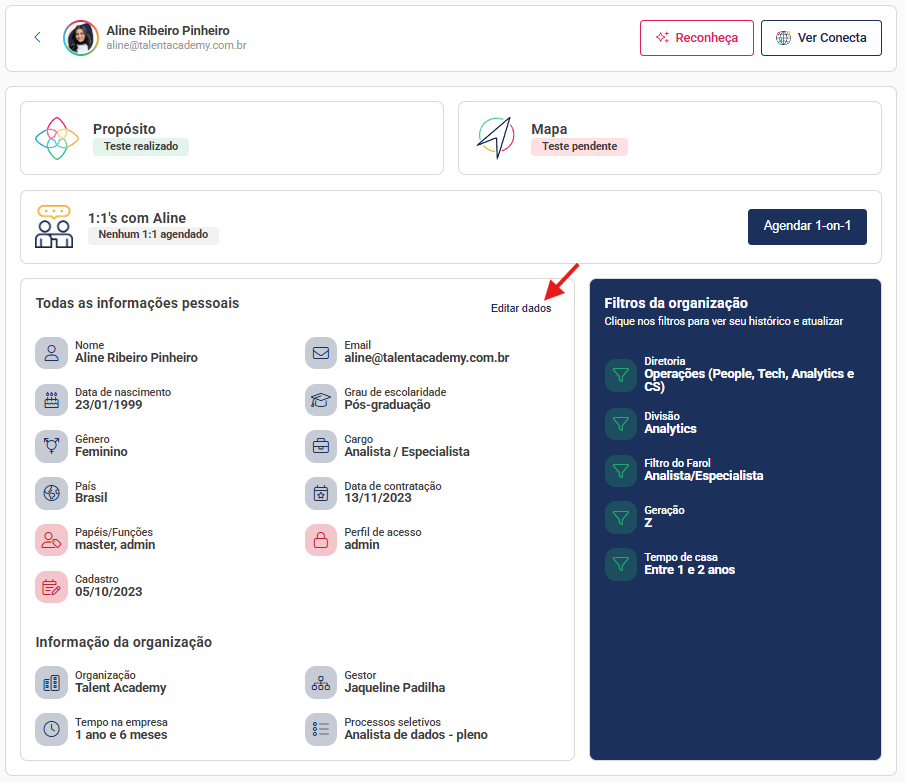Open the Propósito test card

point(231,138)
